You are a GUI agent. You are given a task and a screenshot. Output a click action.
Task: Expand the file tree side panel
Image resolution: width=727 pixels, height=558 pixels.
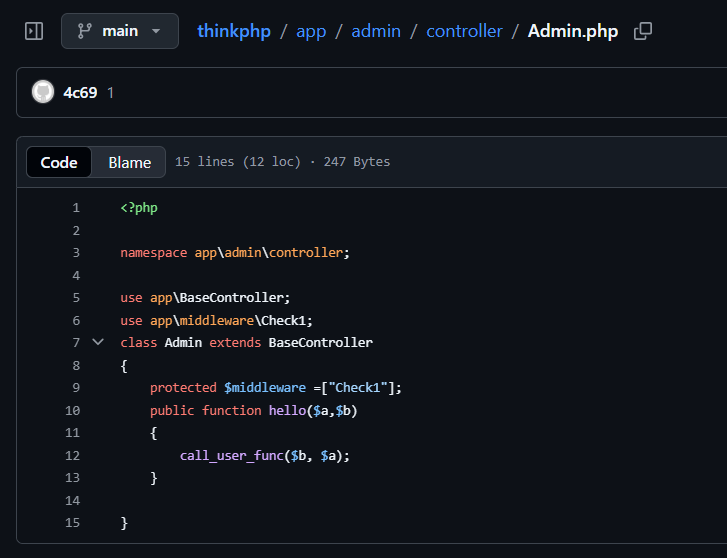coord(34,31)
